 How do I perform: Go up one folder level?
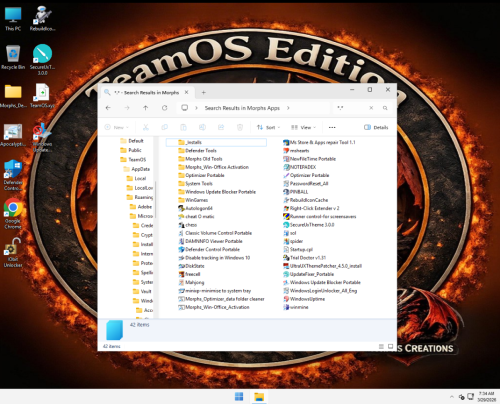pyautogui.click(x=146, y=108)
